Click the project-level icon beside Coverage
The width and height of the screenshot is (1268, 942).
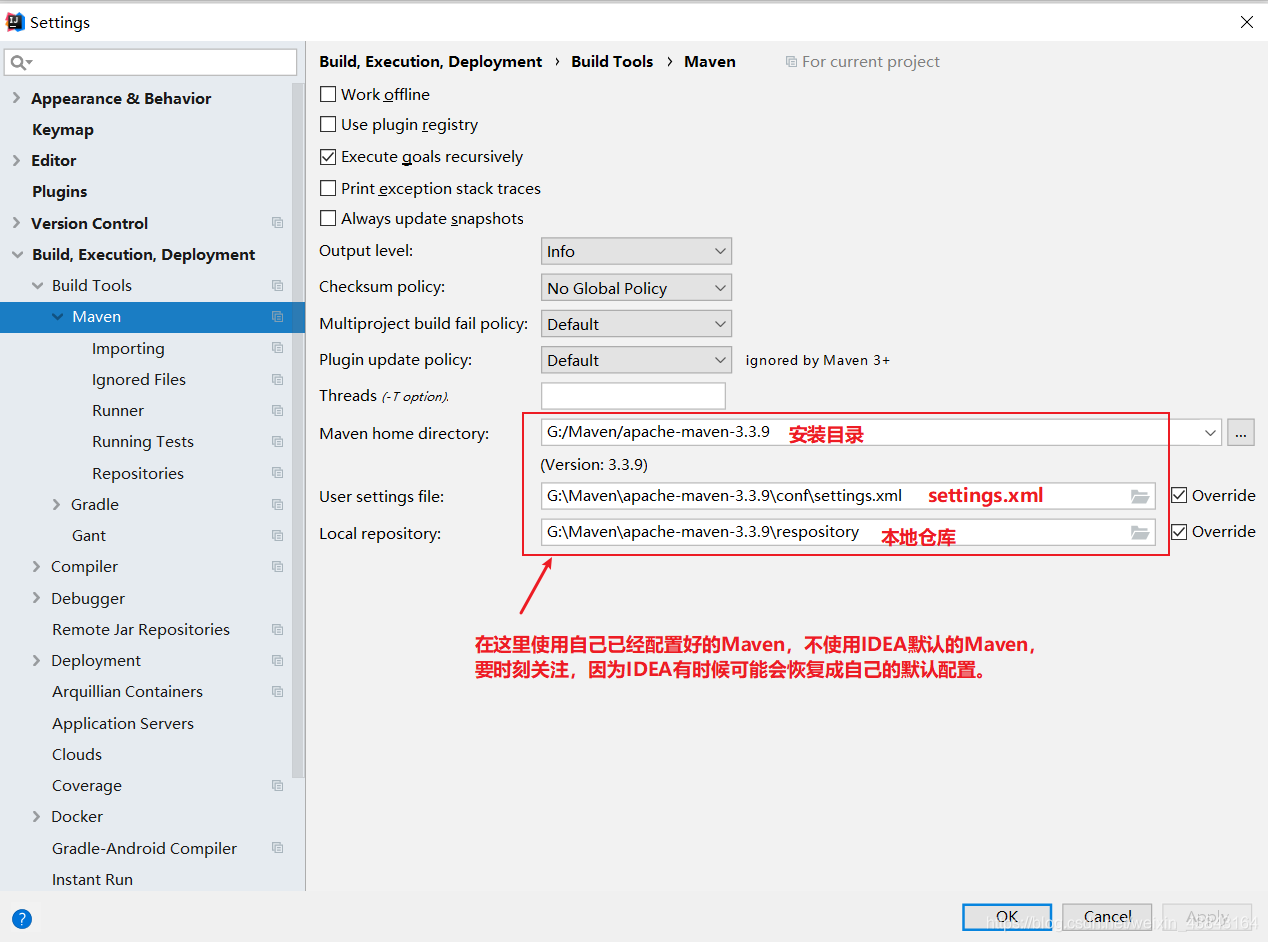click(277, 785)
